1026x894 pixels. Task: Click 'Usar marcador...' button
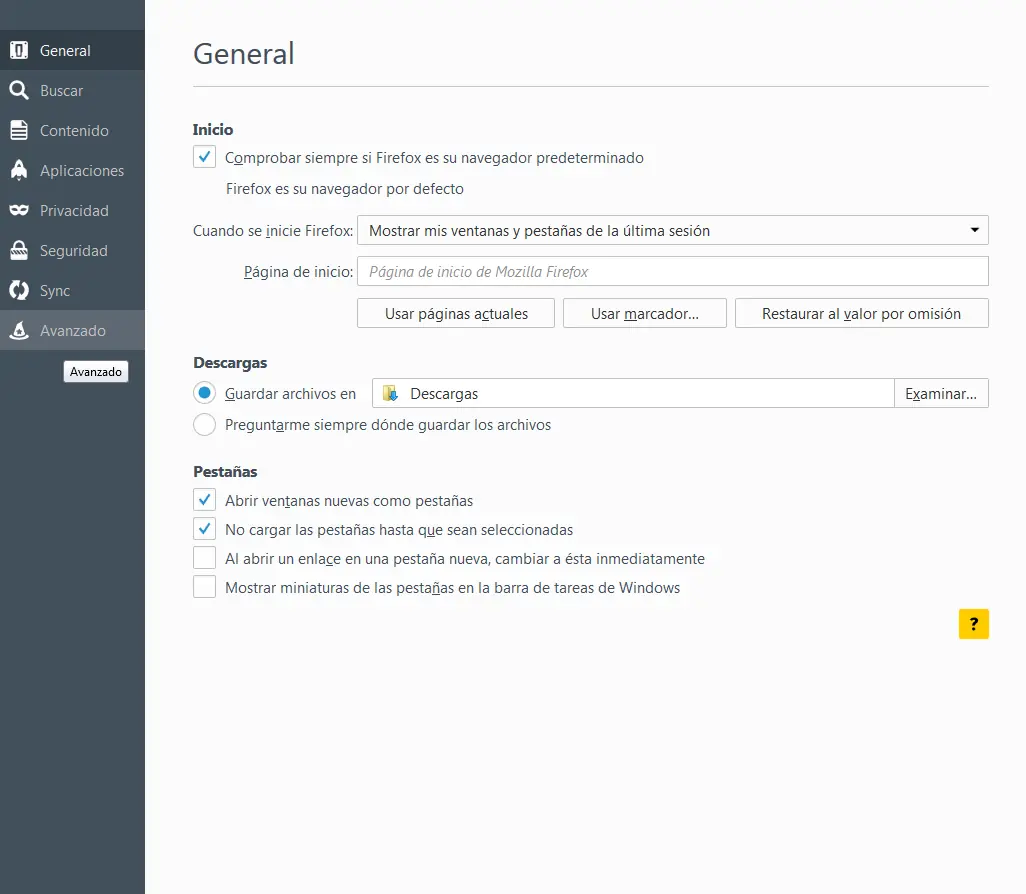pos(645,313)
